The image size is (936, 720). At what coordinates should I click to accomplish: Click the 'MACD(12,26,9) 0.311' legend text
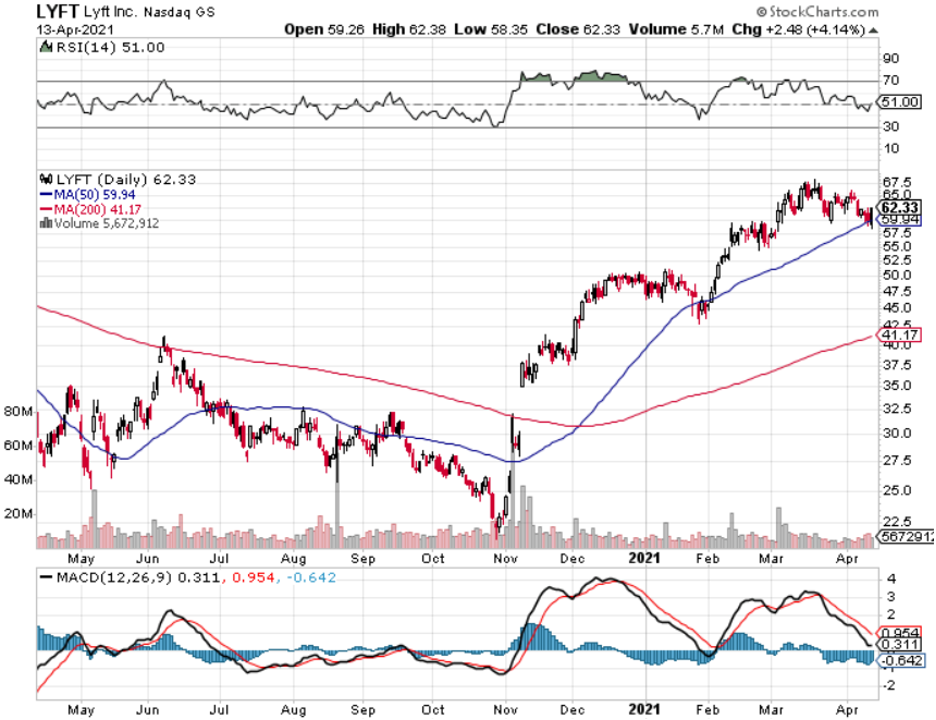138,577
